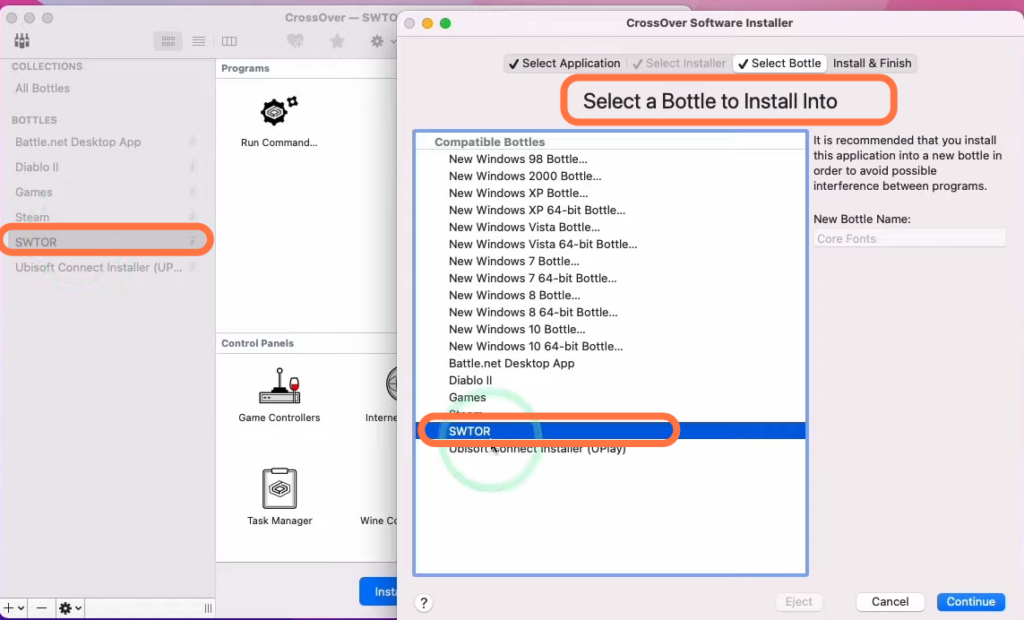This screenshot has width=1024, height=620.
Task: Switch to column view in CrossOver
Action: 229,41
